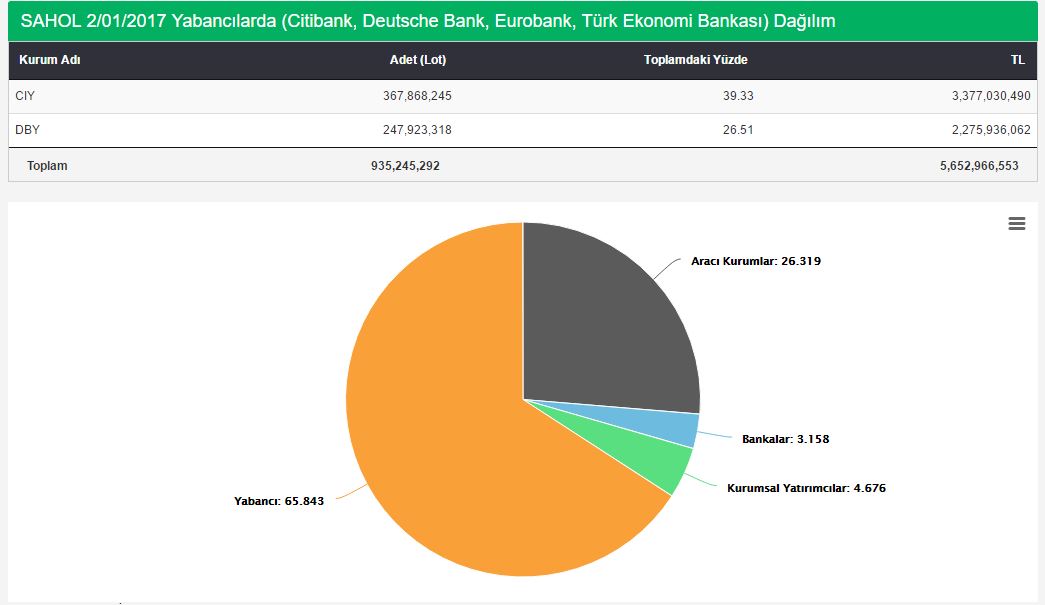Click the TL amount 2,275,936,062
This screenshot has width=1045, height=605.
click(991, 130)
